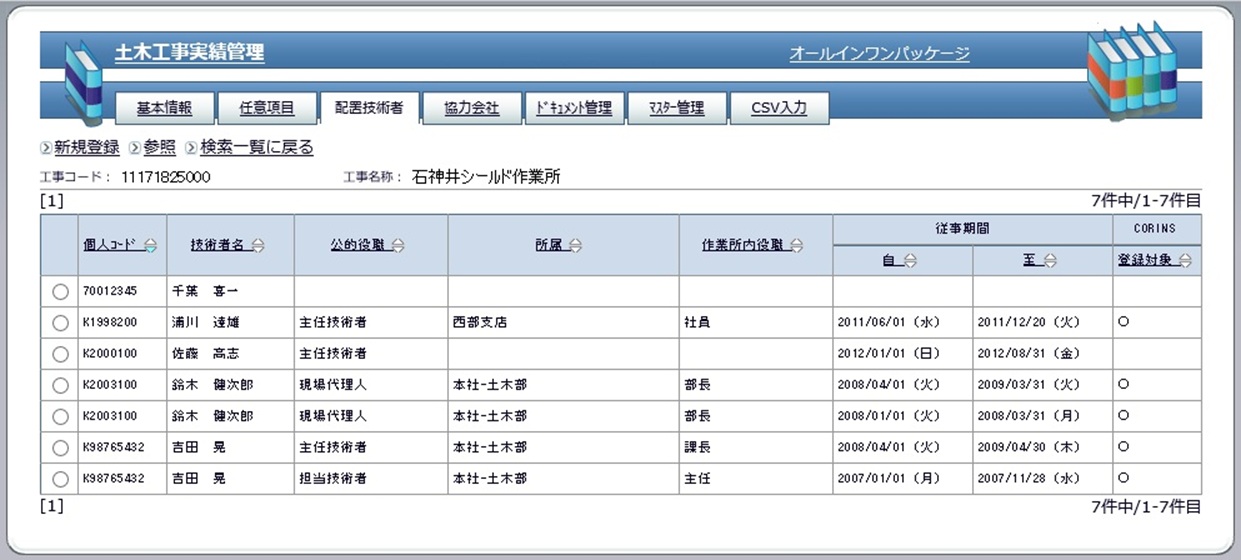The width and height of the screenshot is (1241, 560).
Task: Open the オールインワンパッケージ link
Action: point(879,54)
